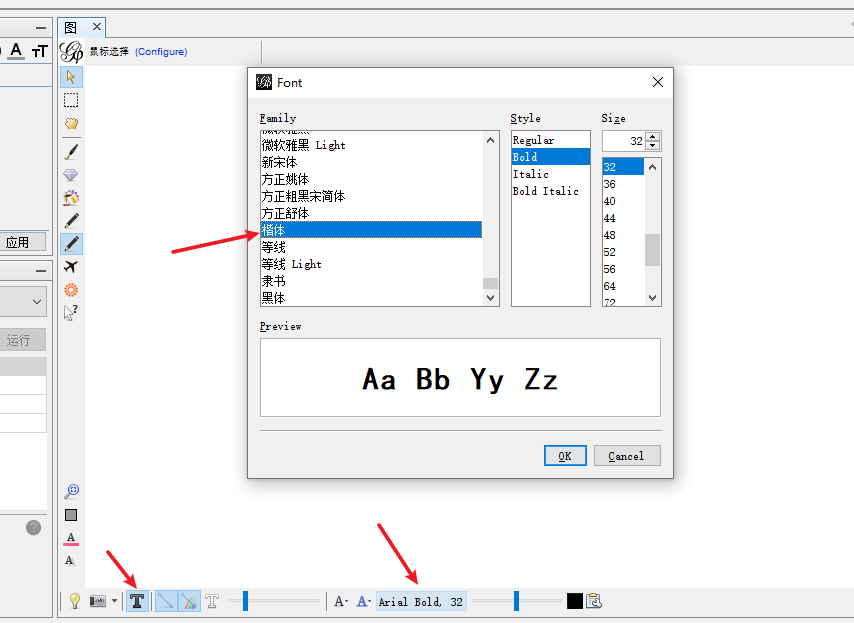Click the gray square reset colors icon
This screenshot has height=623, width=854.
[71, 515]
